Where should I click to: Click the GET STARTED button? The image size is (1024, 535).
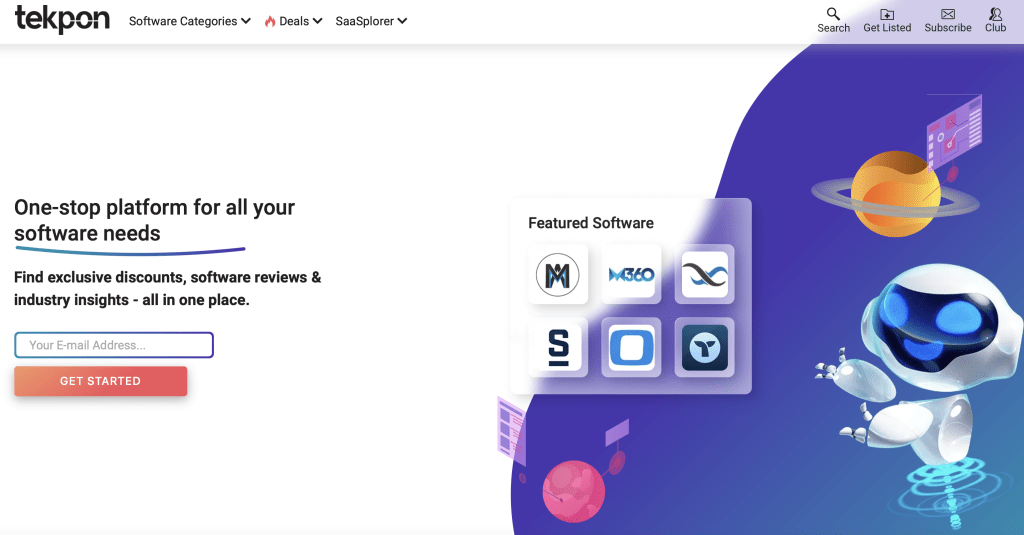pyautogui.click(x=101, y=381)
